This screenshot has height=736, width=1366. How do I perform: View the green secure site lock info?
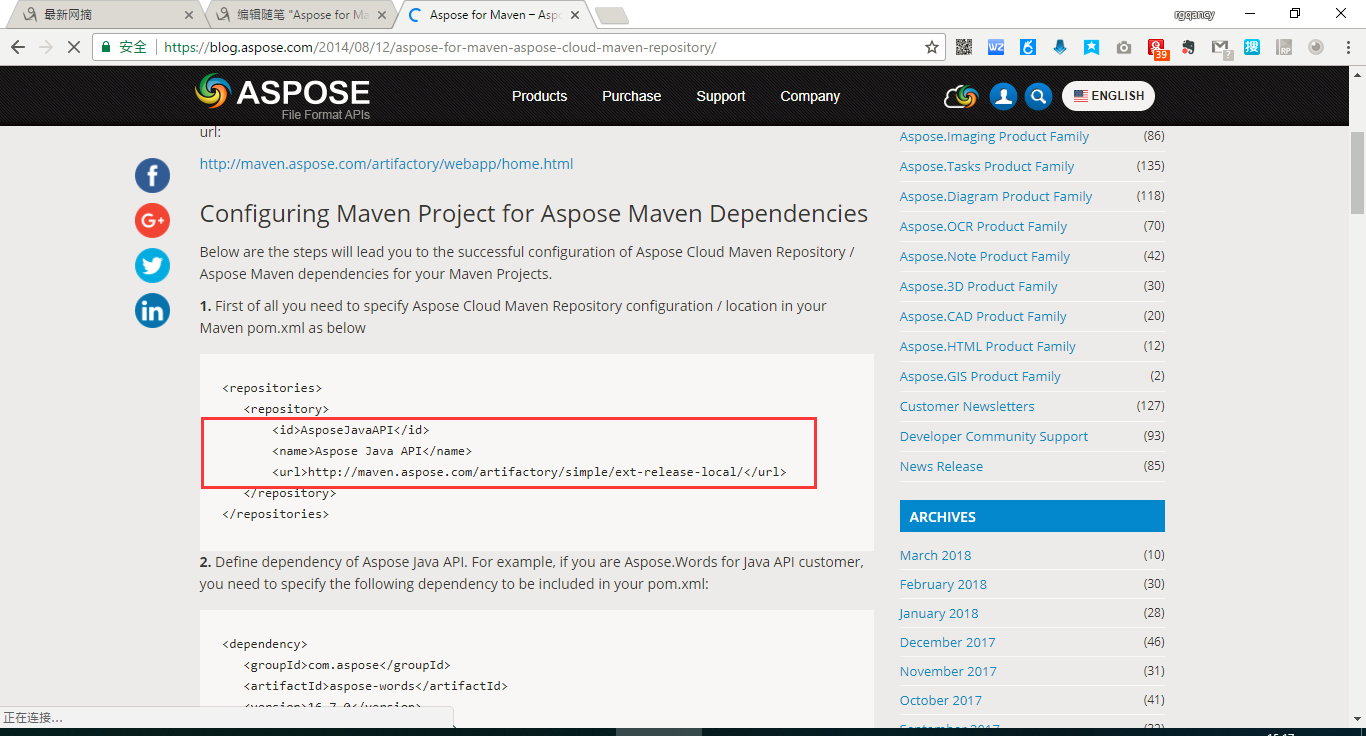124,47
